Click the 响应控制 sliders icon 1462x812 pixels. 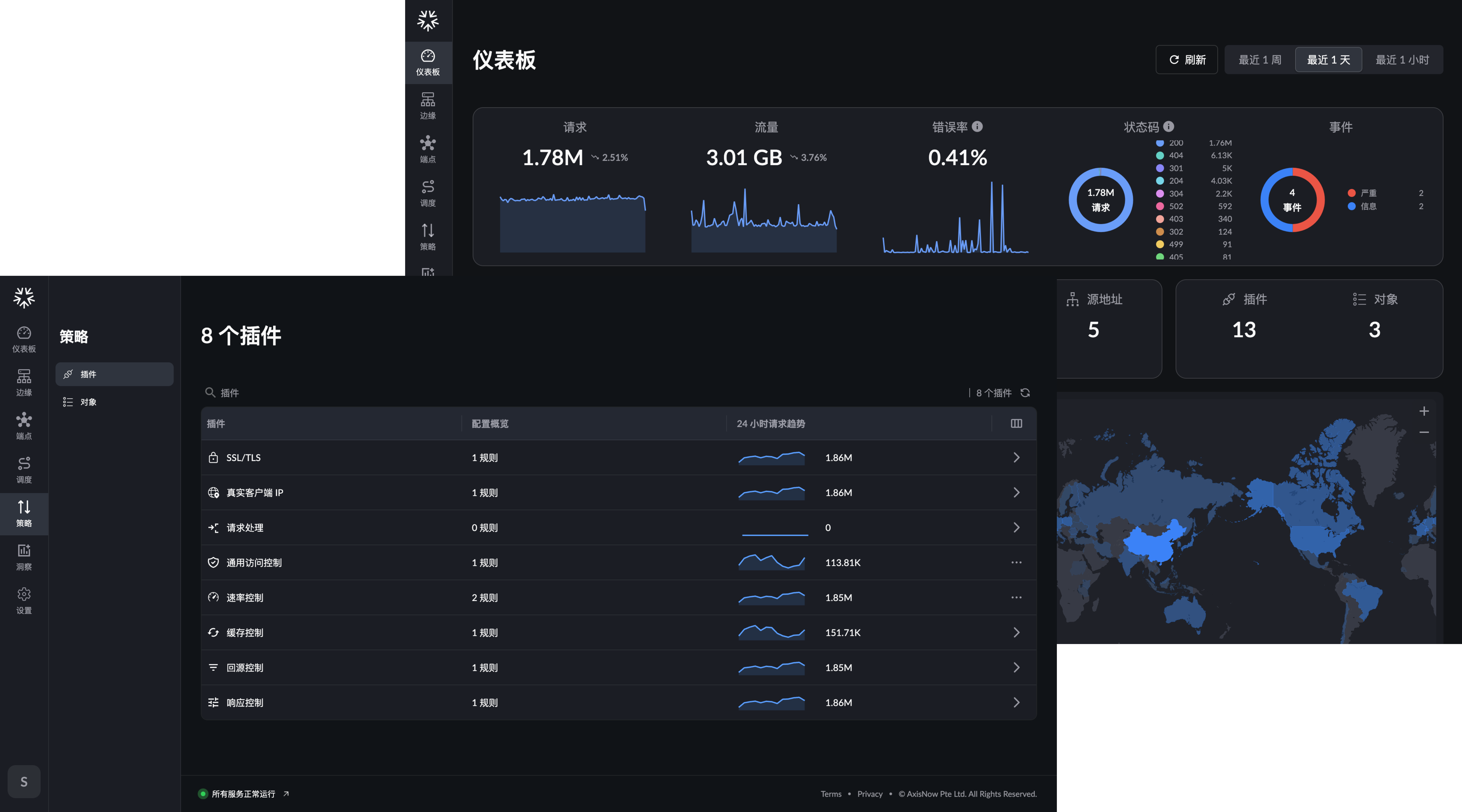[x=213, y=703]
